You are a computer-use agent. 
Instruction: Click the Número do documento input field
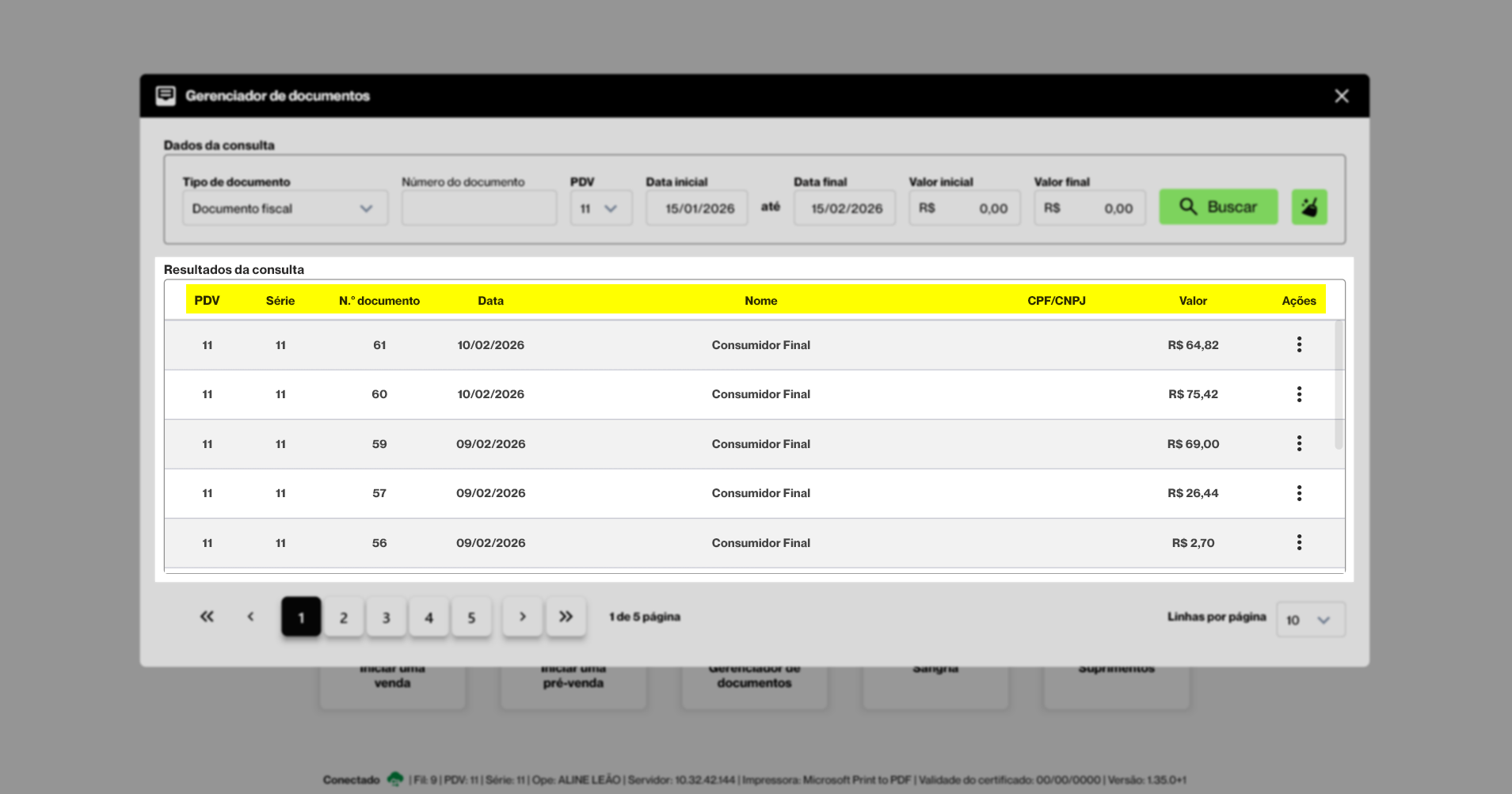coord(479,208)
